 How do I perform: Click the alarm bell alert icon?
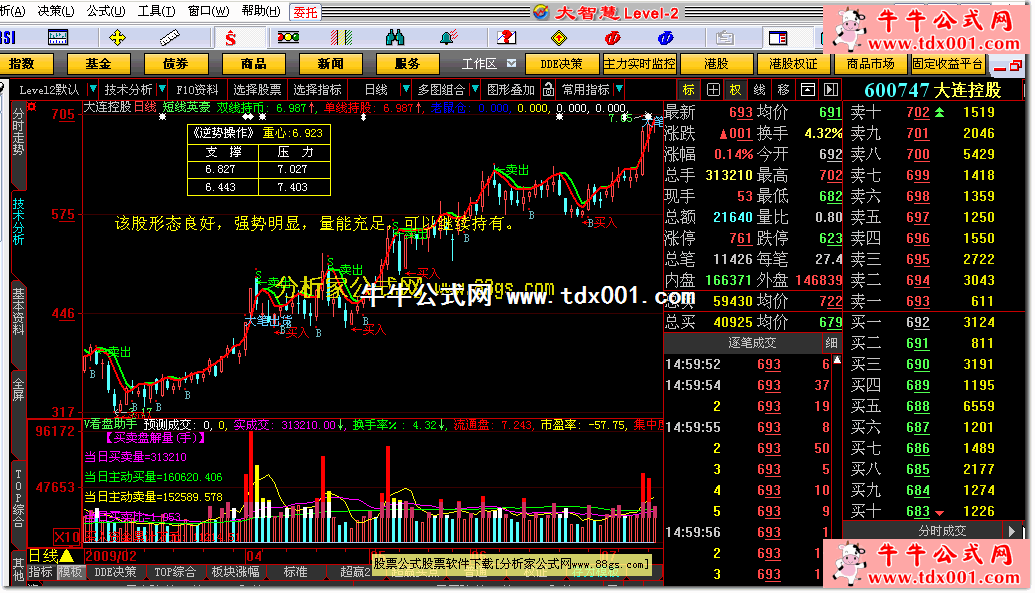click(449, 38)
